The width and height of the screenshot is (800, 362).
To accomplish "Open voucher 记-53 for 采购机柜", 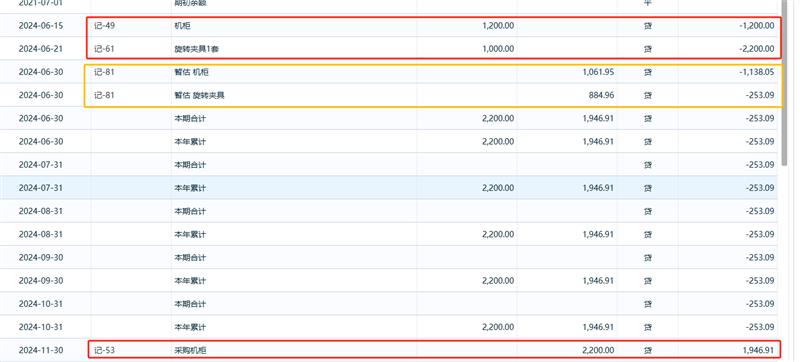I will tap(105, 350).
